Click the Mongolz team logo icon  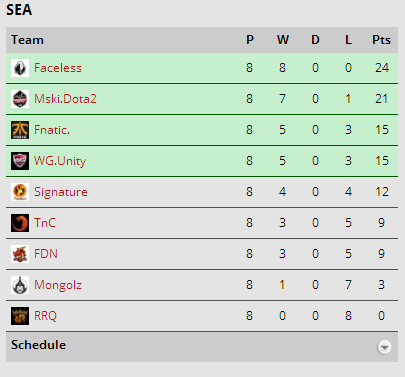[20, 285]
